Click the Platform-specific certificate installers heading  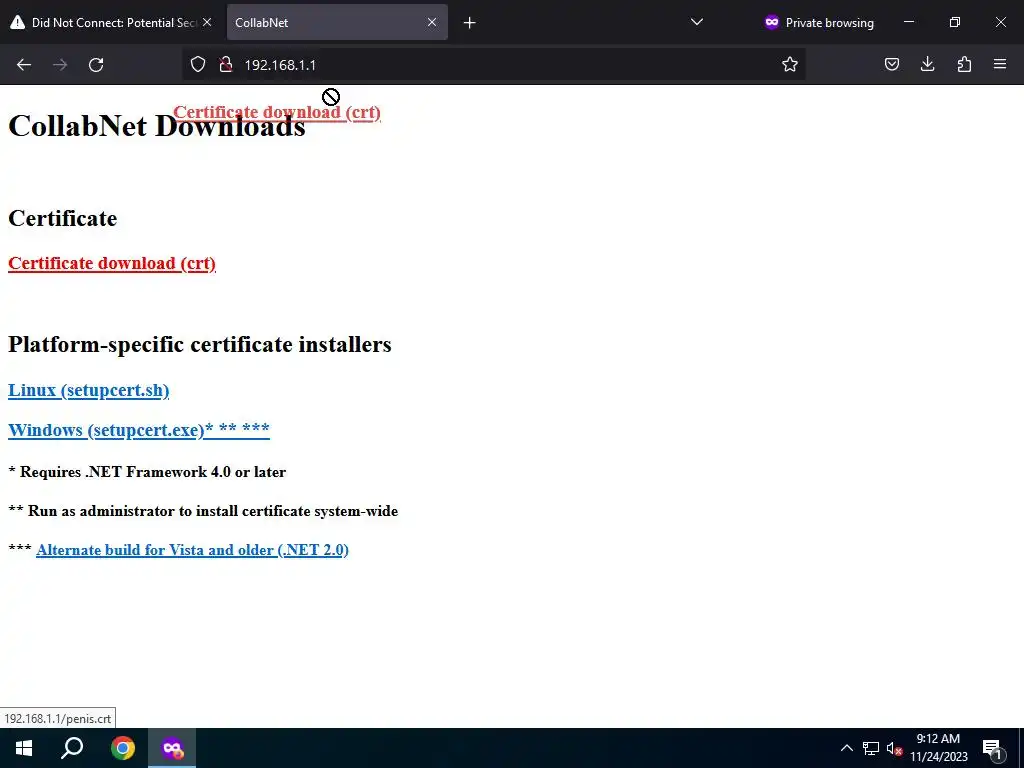200,344
